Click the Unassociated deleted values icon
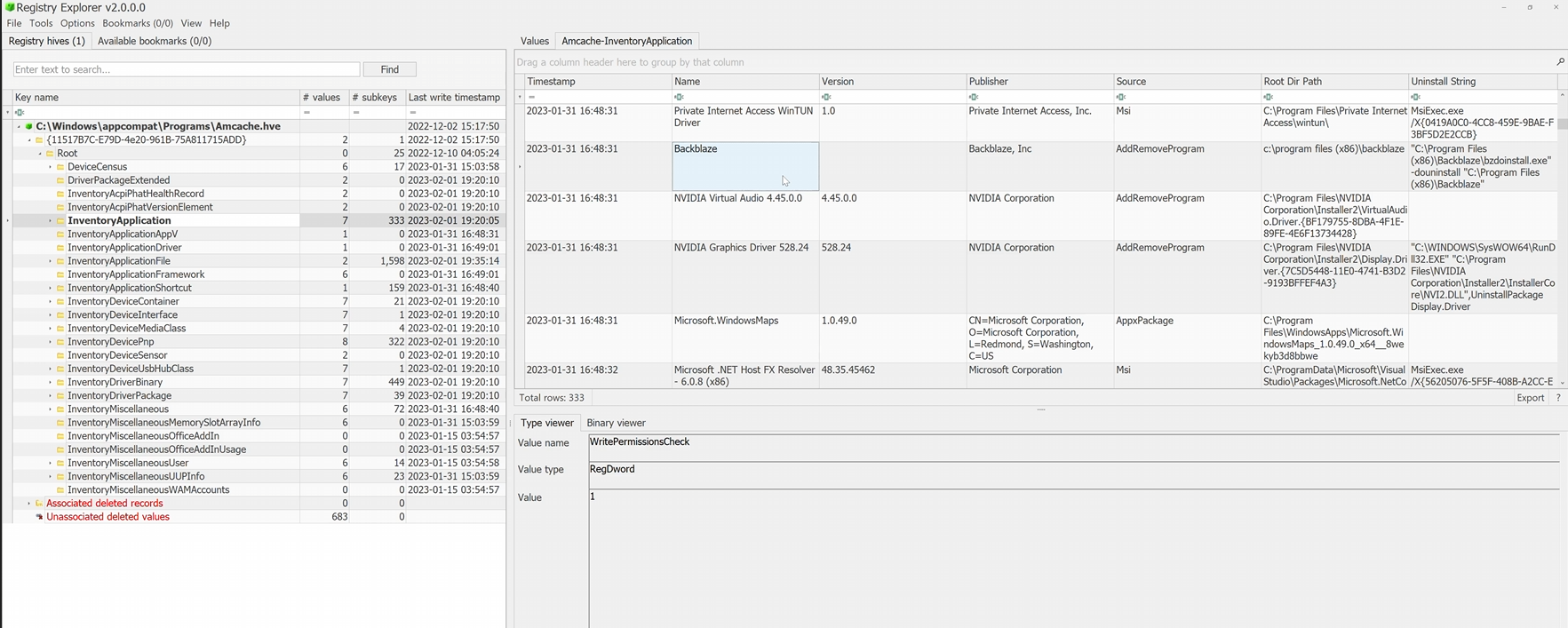 click(39, 517)
